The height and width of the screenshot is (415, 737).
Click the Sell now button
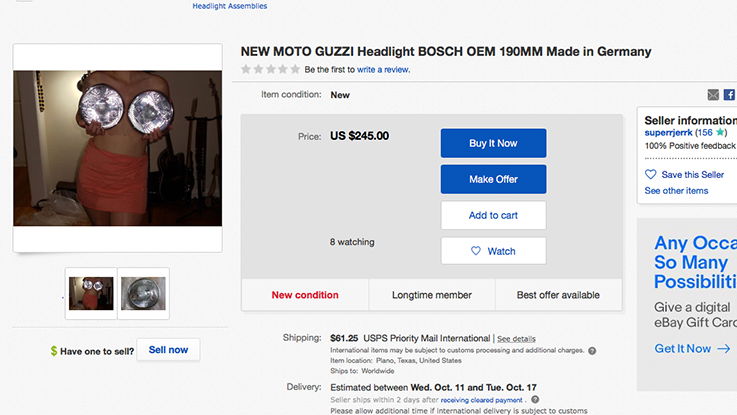pyautogui.click(x=168, y=350)
